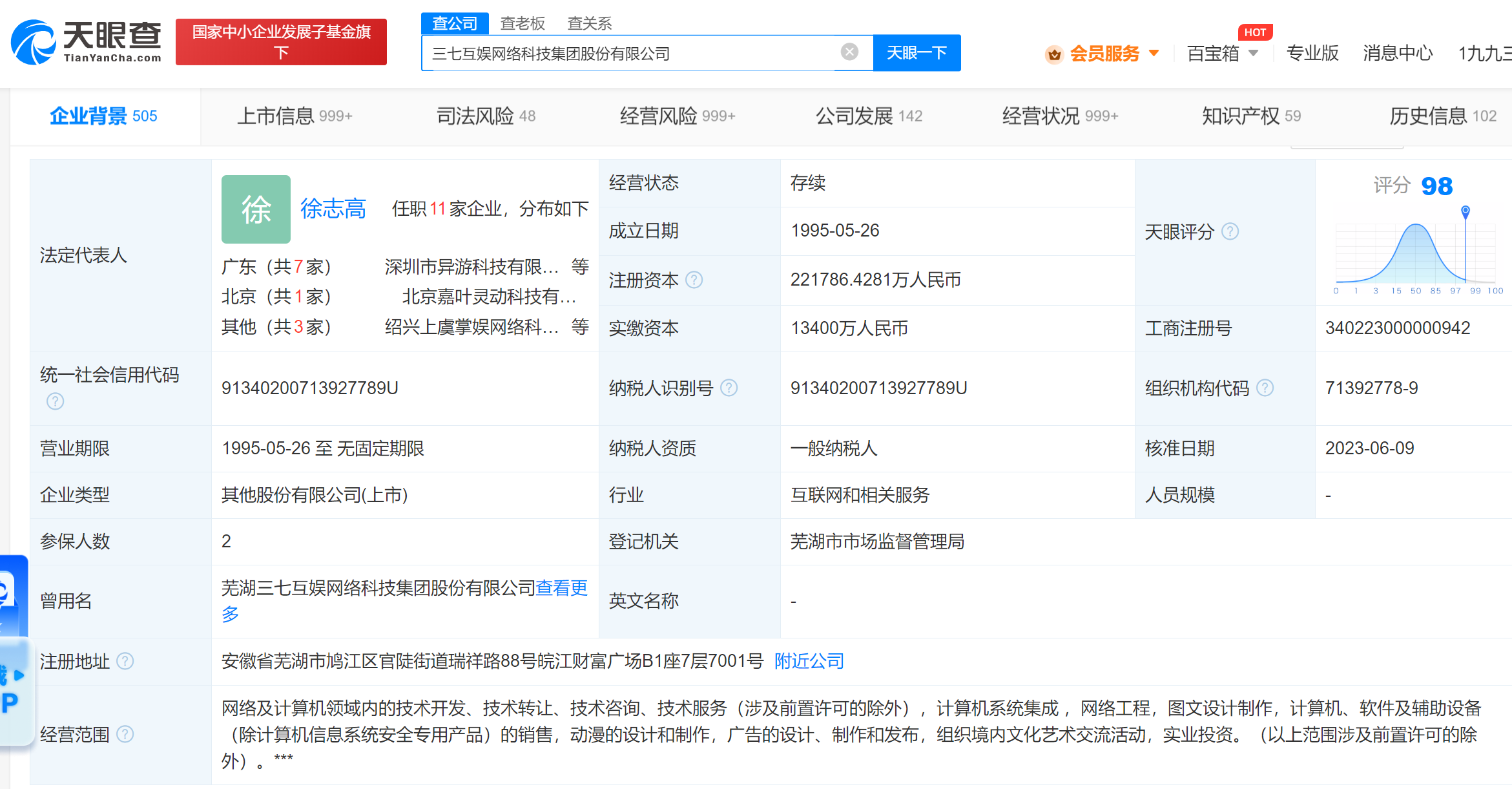1512x789 pixels.
Task: Open the 历史信息 102 tab
Action: (x=1443, y=116)
